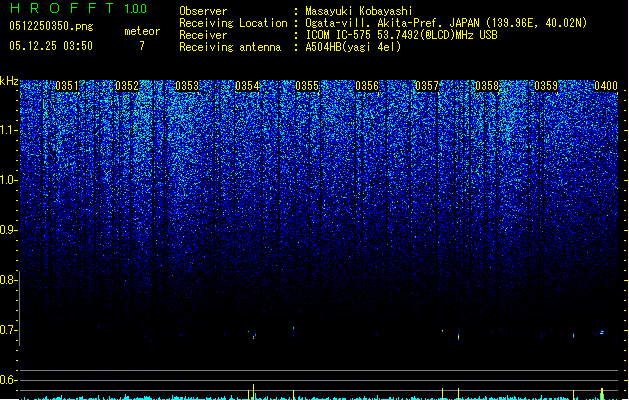
Task: Click the date stamp 05.12.25 03:50
Action: pos(51,46)
